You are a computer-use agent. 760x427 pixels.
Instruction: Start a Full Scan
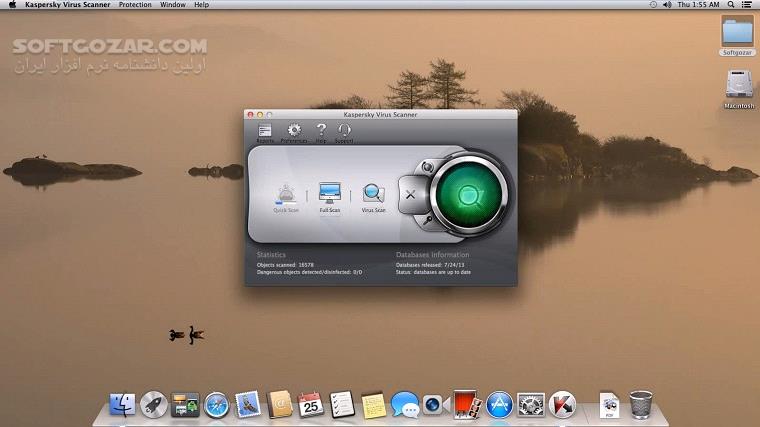tap(330, 198)
